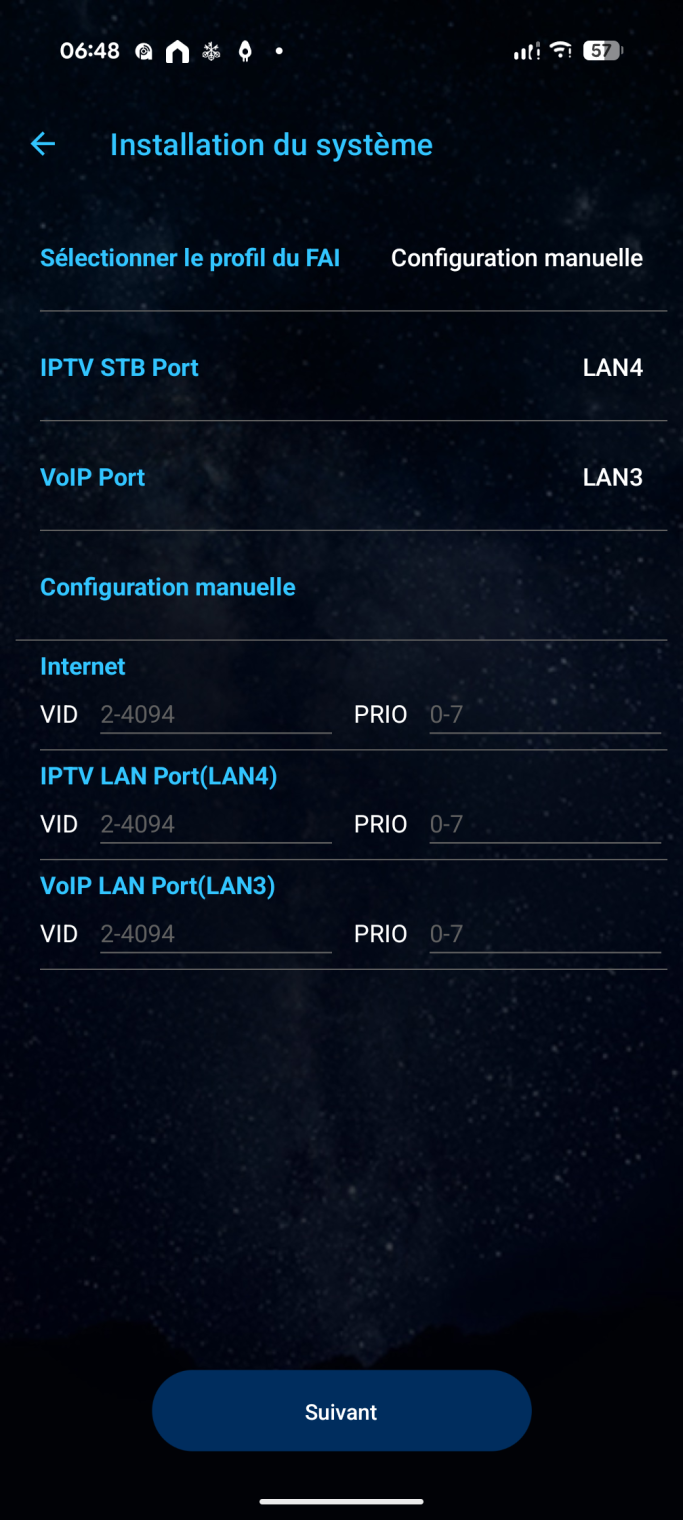This screenshot has height=1520, width=683.
Task: Change IPTV STB Port from LAN4
Action: (x=612, y=368)
